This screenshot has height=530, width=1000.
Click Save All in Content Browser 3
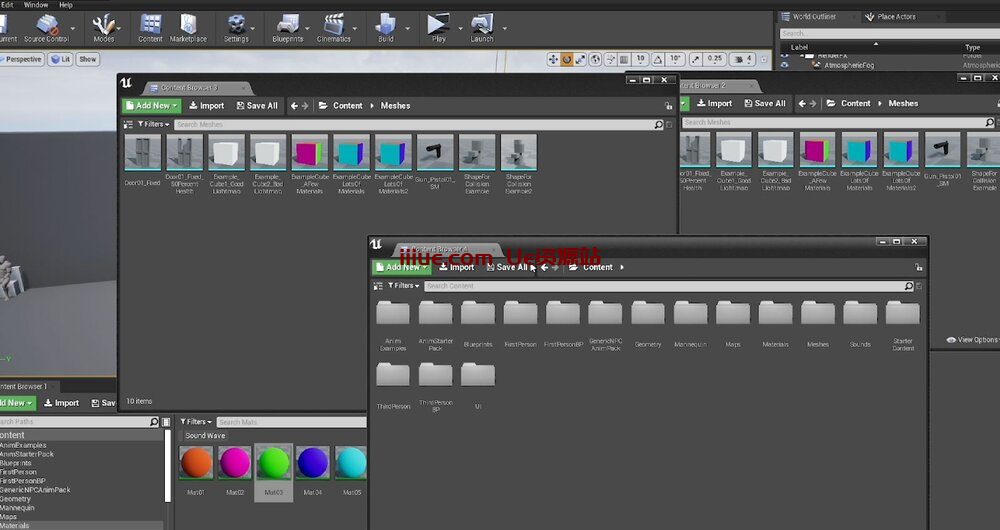pyautogui.click(x=256, y=105)
